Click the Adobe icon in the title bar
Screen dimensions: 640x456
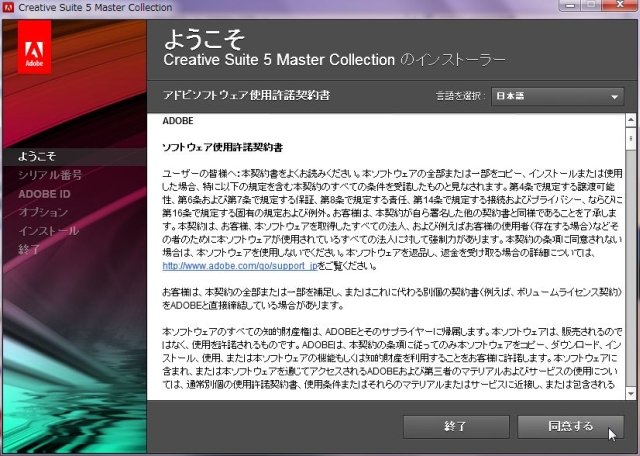pos(8,7)
